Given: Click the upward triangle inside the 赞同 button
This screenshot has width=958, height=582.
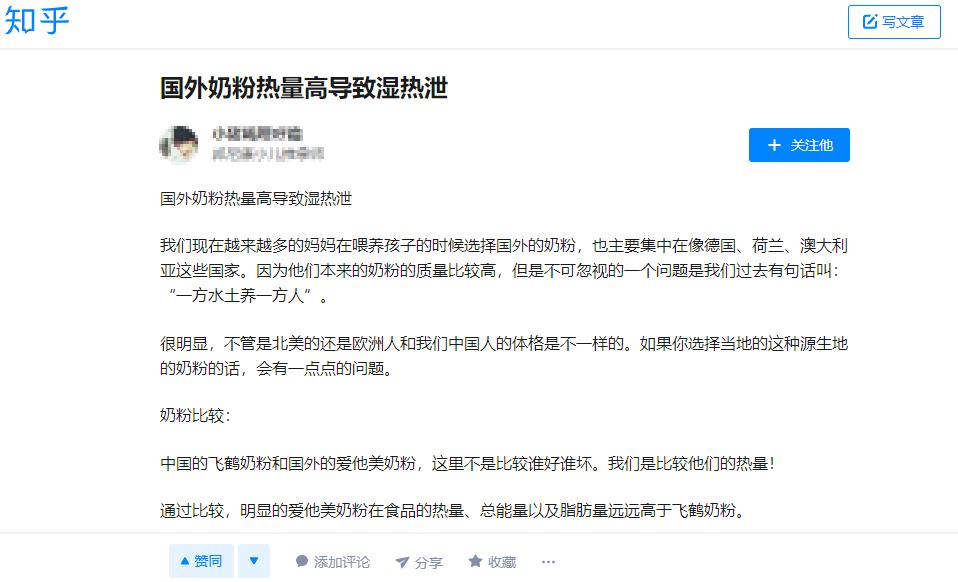Looking at the screenshot, I should [187, 561].
